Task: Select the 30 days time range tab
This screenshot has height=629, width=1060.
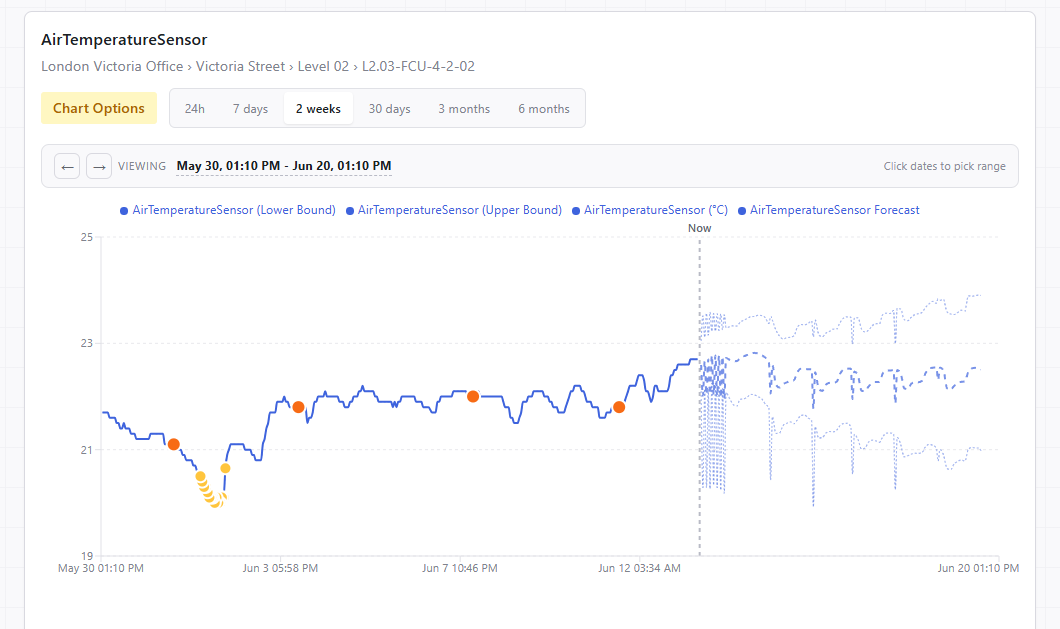Action: [389, 109]
